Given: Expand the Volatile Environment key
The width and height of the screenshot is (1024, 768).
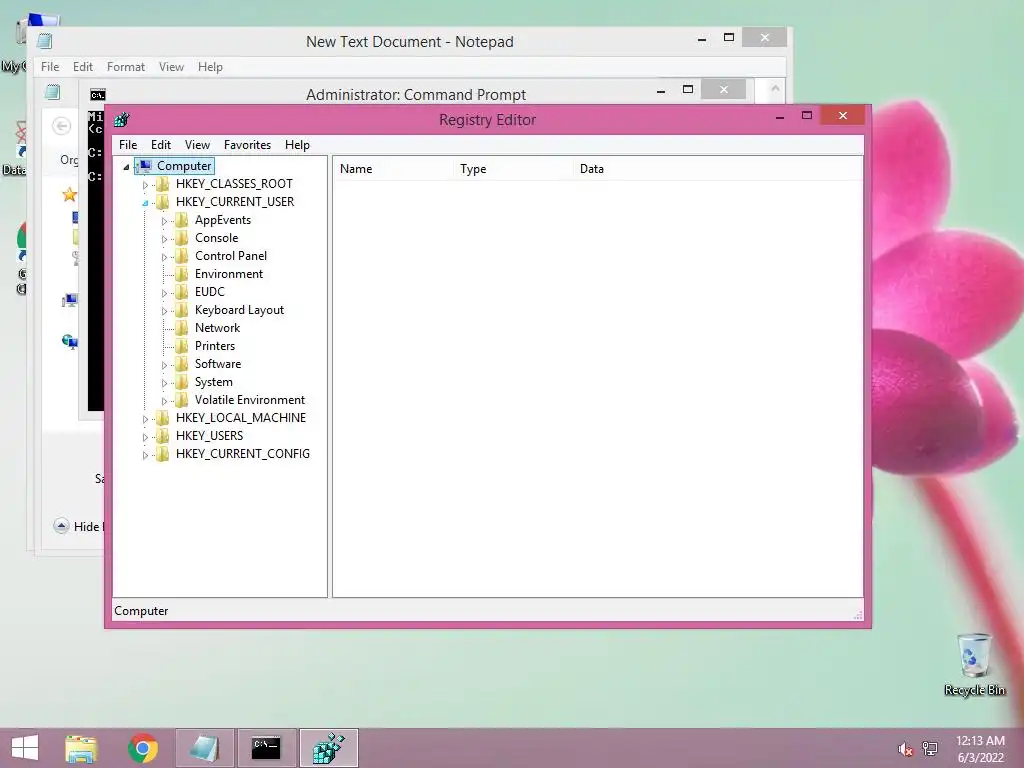Looking at the screenshot, I should (x=164, y=401).
